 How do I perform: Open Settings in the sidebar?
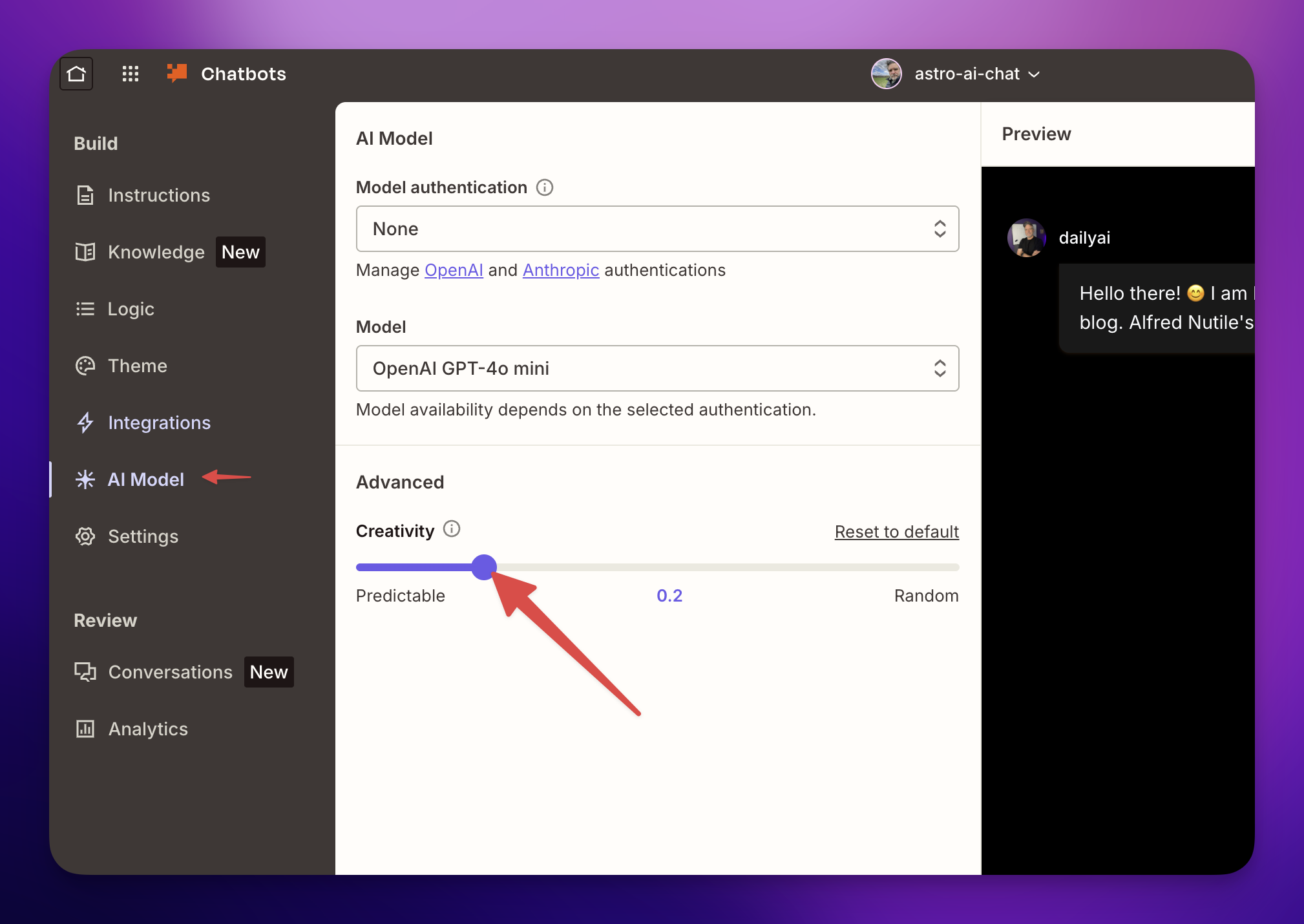click(x=143, y=536)
